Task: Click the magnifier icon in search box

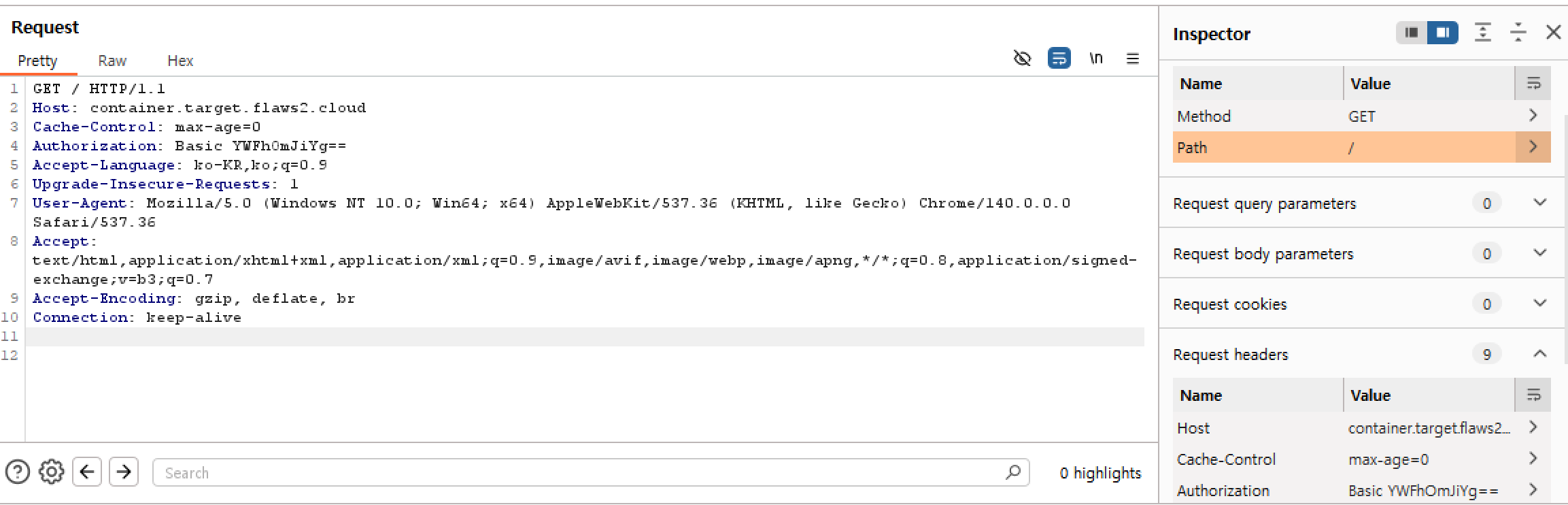Action: [x=1013, y=472]
